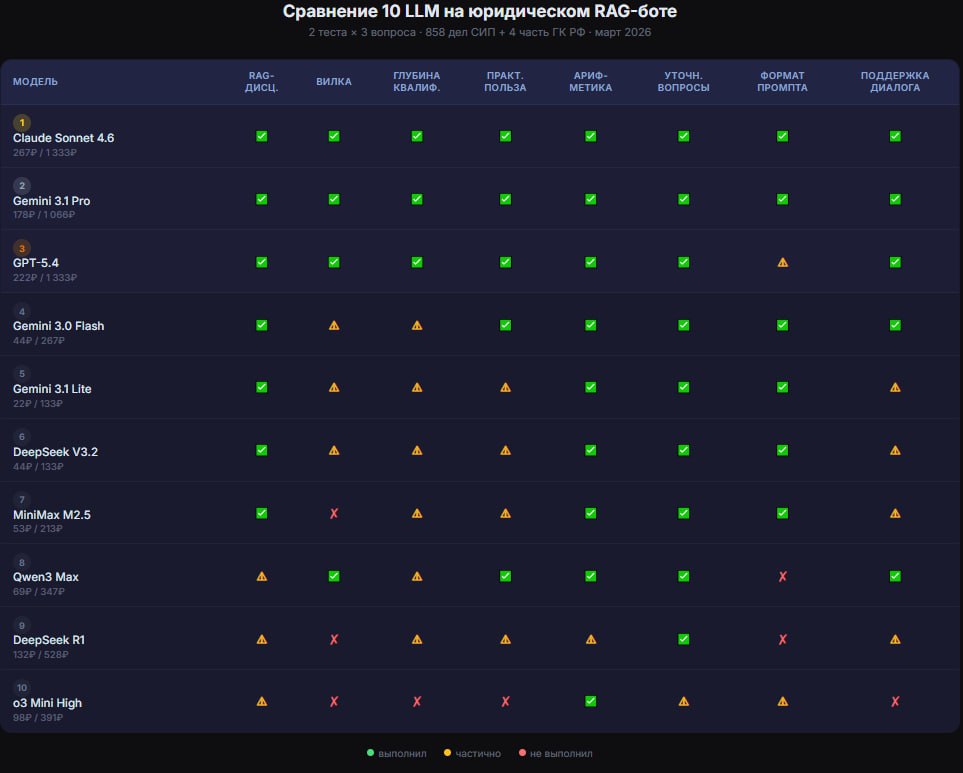Click GPT-5.4 check under Поддержка диалога
963x773 pixels.
coord(895,262)
